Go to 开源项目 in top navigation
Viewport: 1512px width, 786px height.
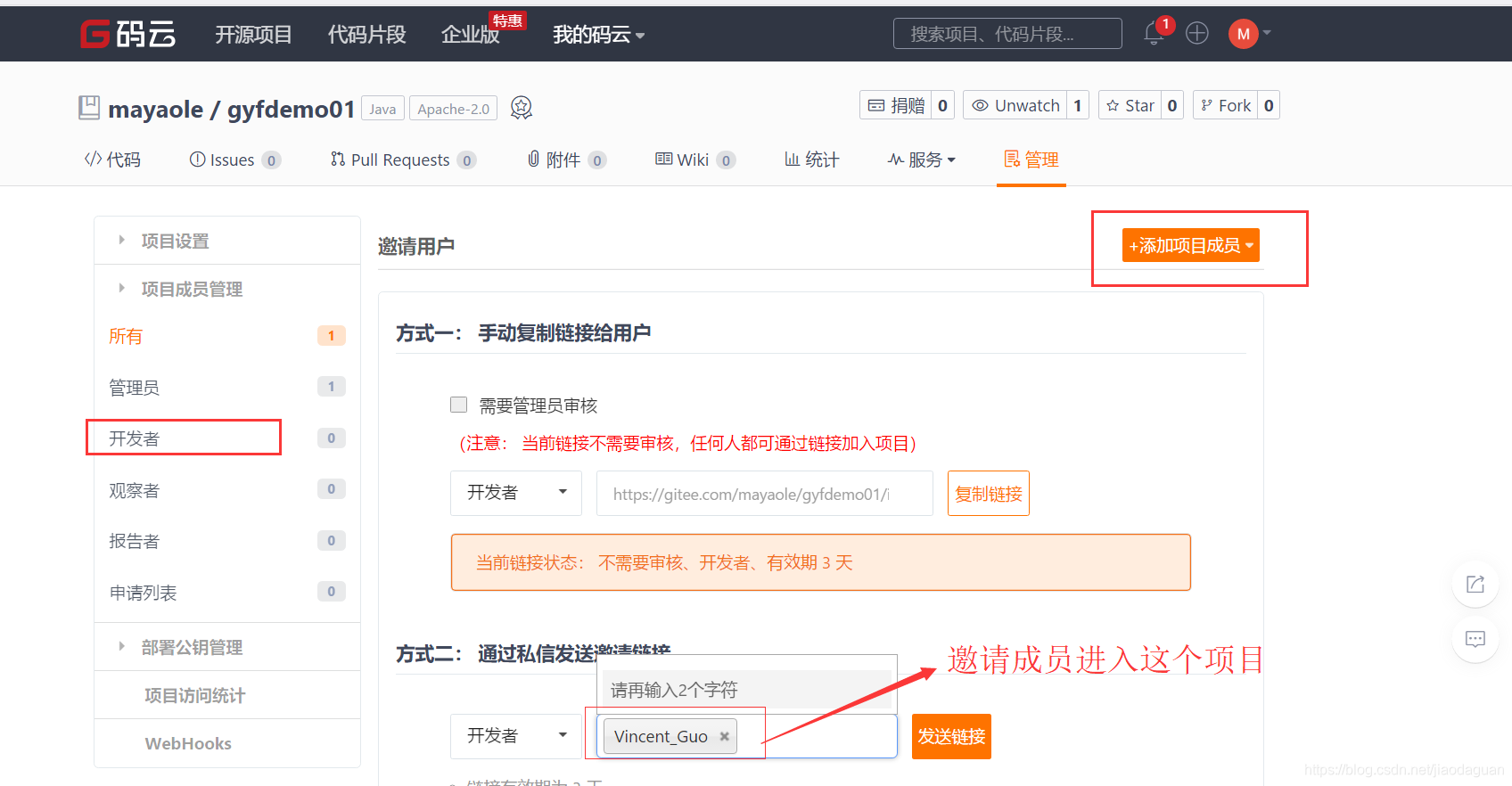coord(253,35)
